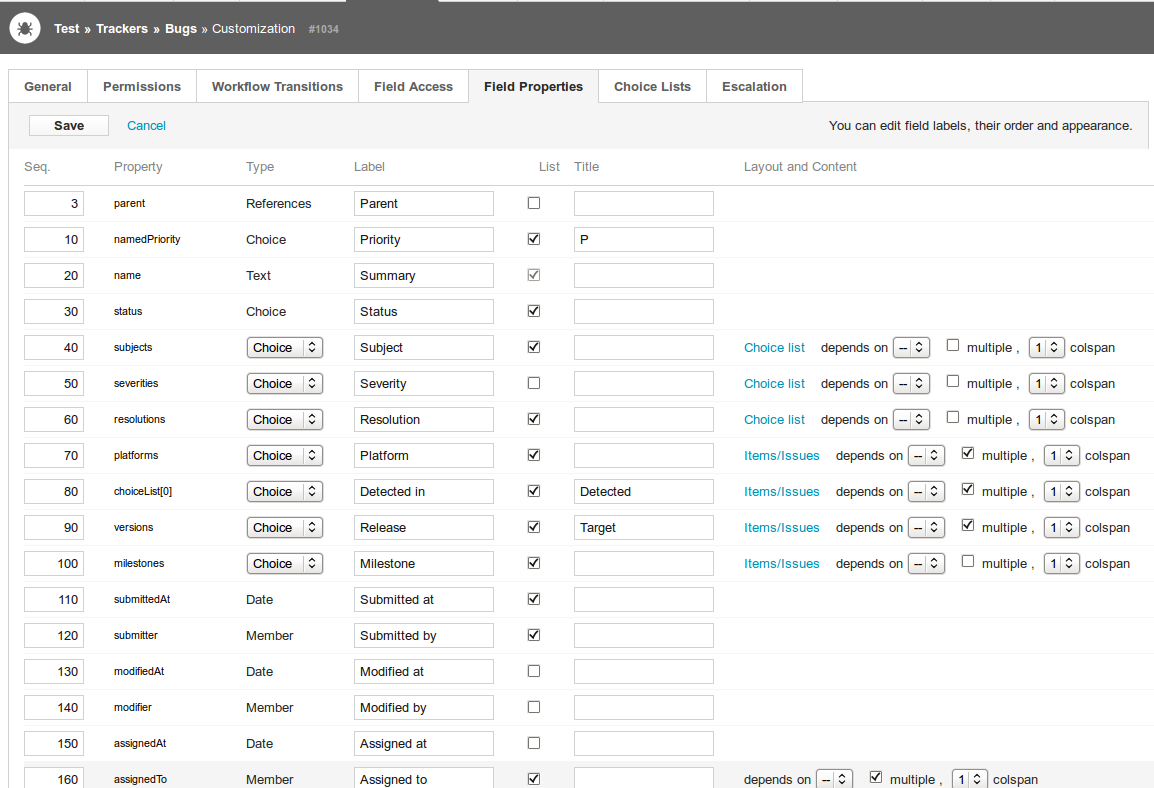Screen dimensions: 1154x788
Task: Click the Label field containing Assigned to
Action: pyautogui.click(x=424, y=778)
